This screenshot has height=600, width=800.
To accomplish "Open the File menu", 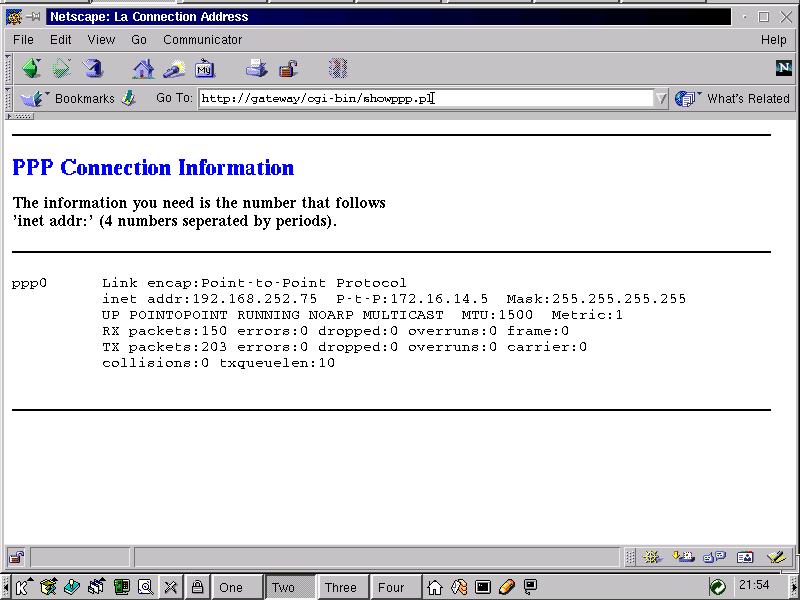I will pyautogui.click(x=23, y=40).
